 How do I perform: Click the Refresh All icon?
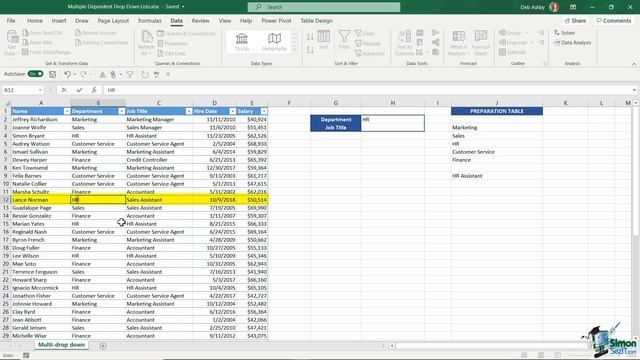click(146, 42)
